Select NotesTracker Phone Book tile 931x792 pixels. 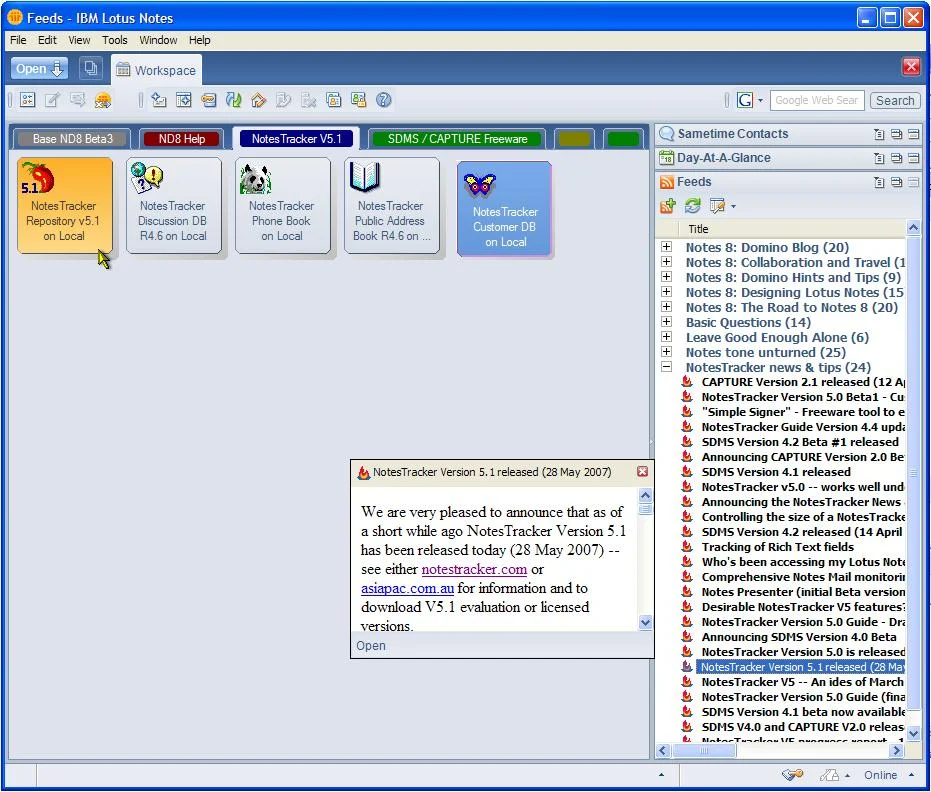(282, 205)
